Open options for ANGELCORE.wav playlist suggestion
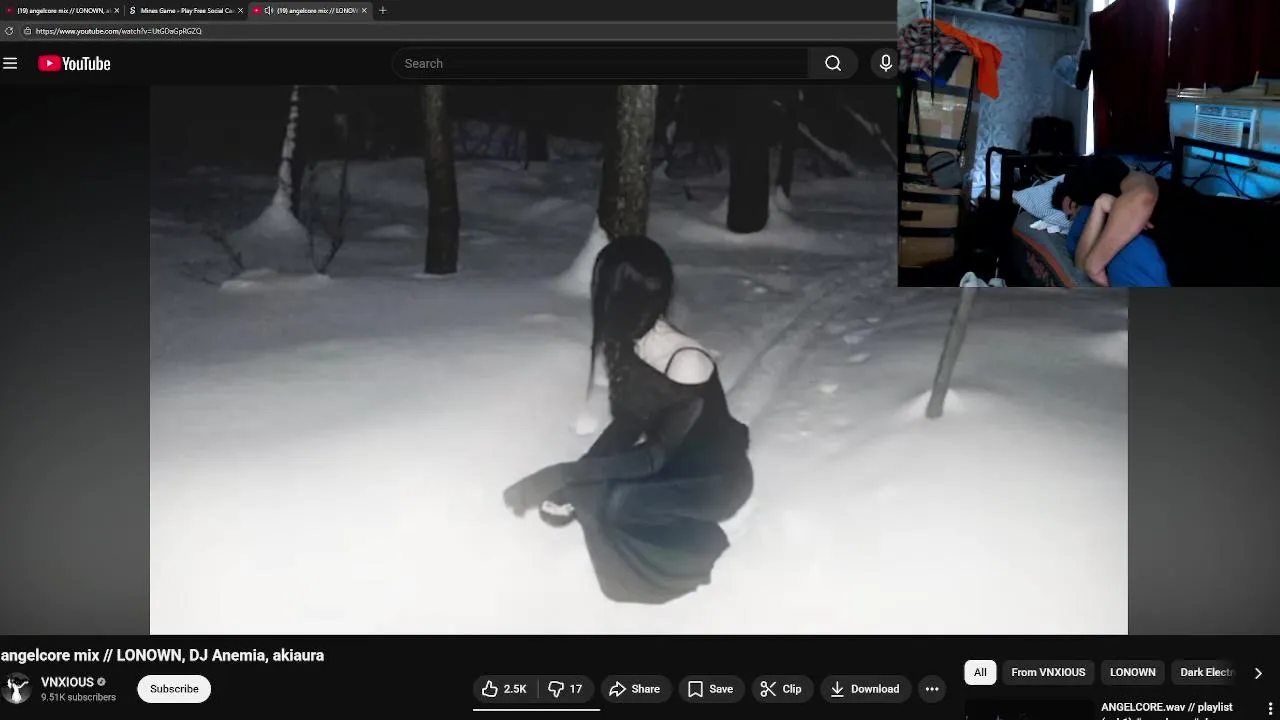 [x=1271, y=709]
